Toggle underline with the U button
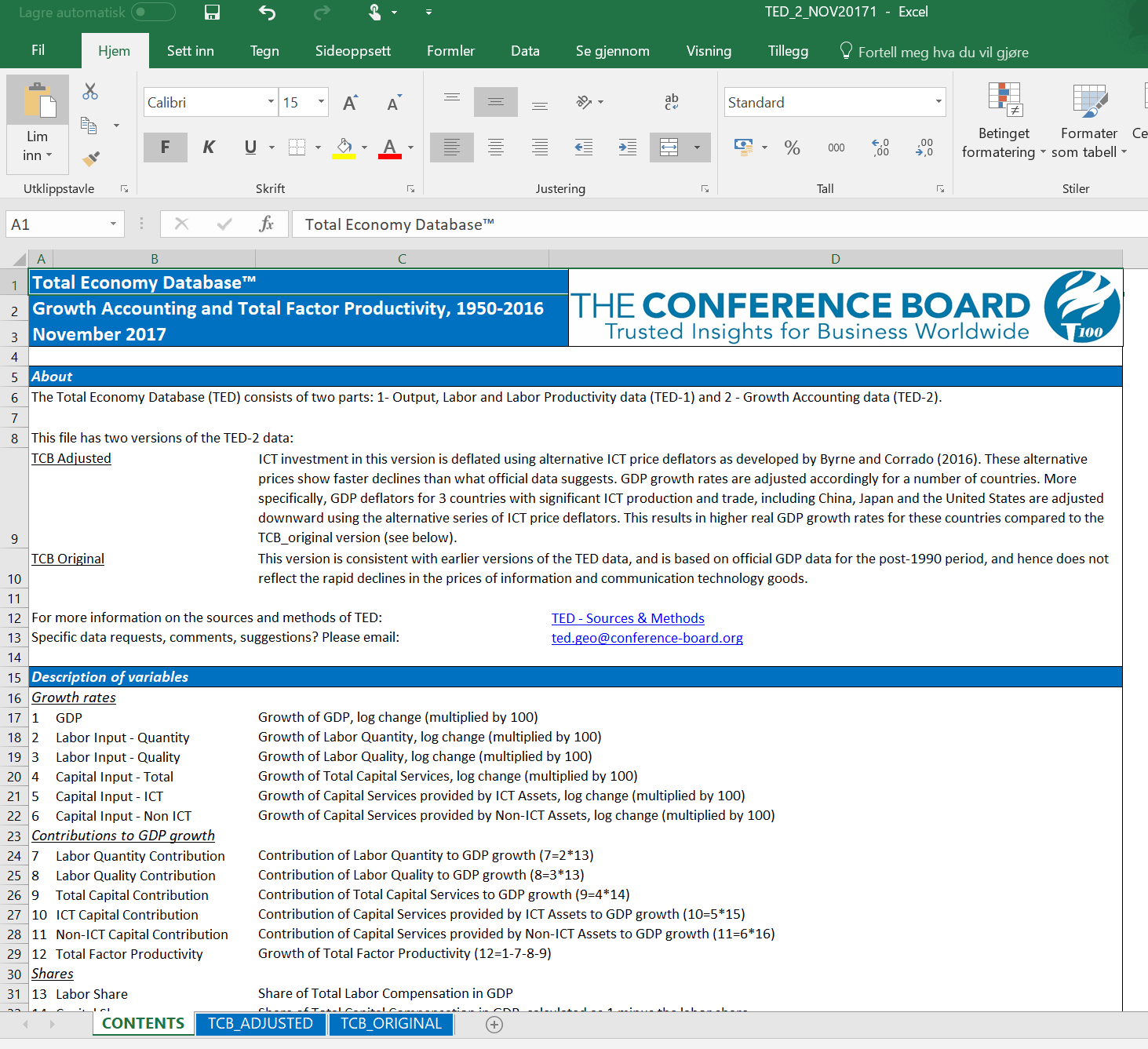Viewport: 1148px width, 1049px height. coord(250,148)
